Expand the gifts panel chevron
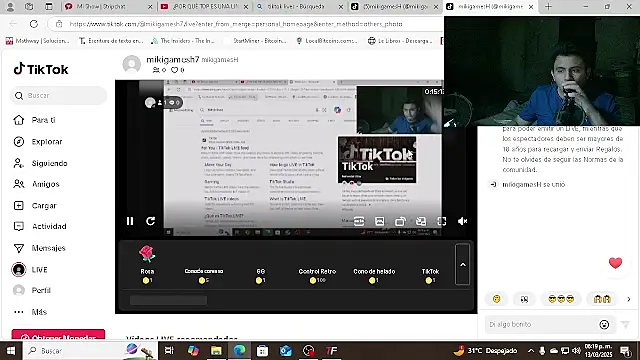 pos(462,264)
